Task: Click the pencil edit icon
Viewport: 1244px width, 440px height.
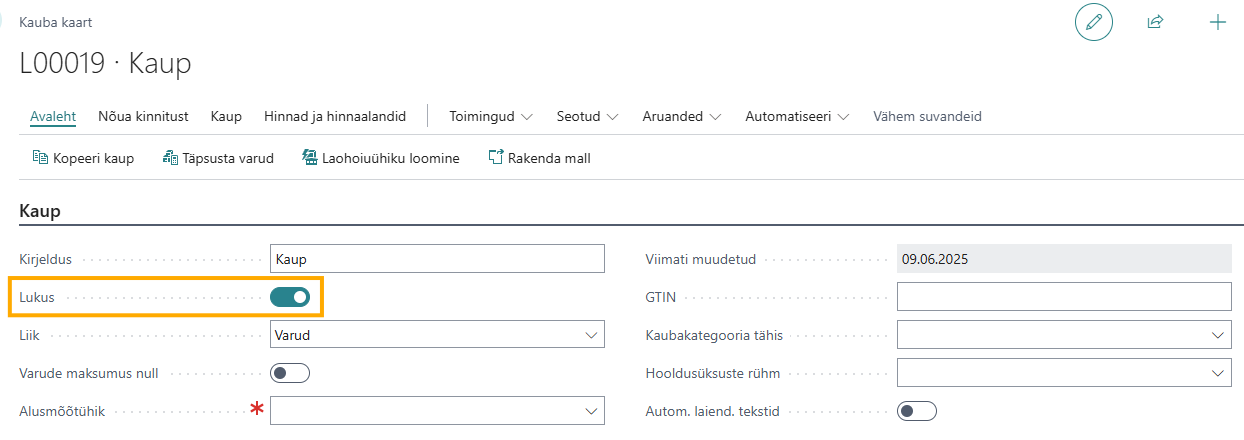Action: (1094, 22)
